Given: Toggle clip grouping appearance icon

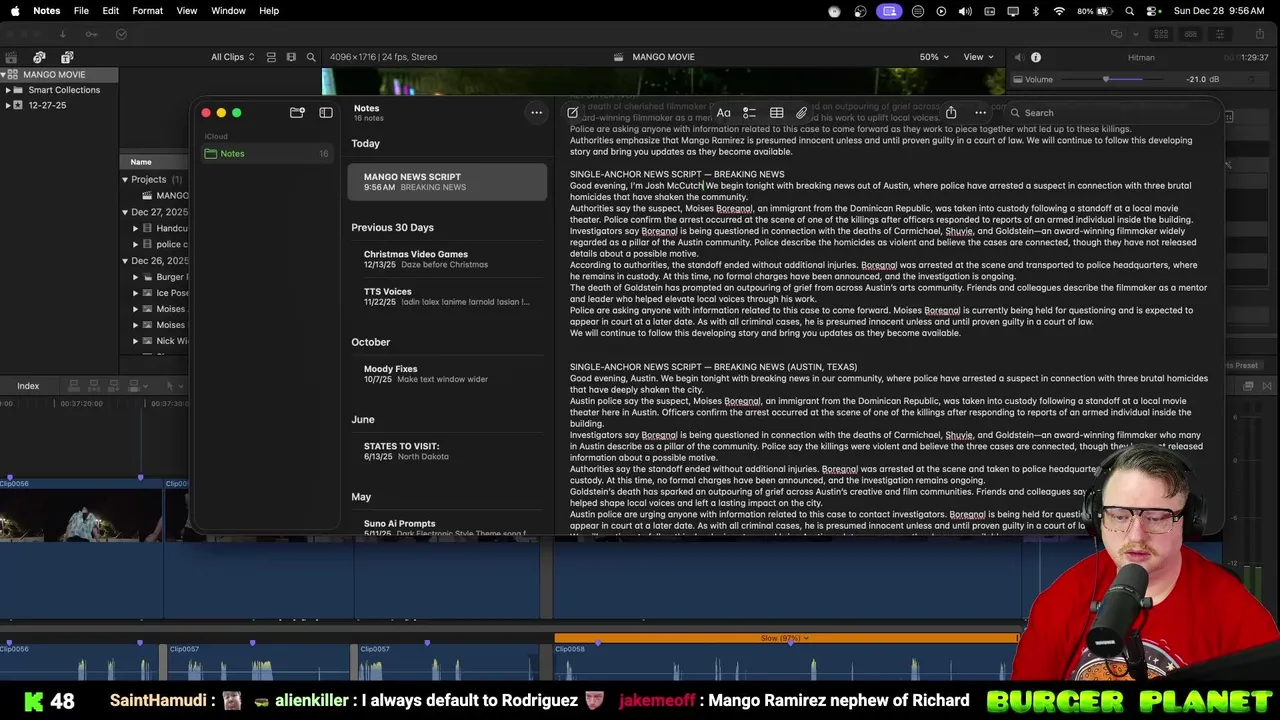Looking at the screenshot, I should [271, 57].
